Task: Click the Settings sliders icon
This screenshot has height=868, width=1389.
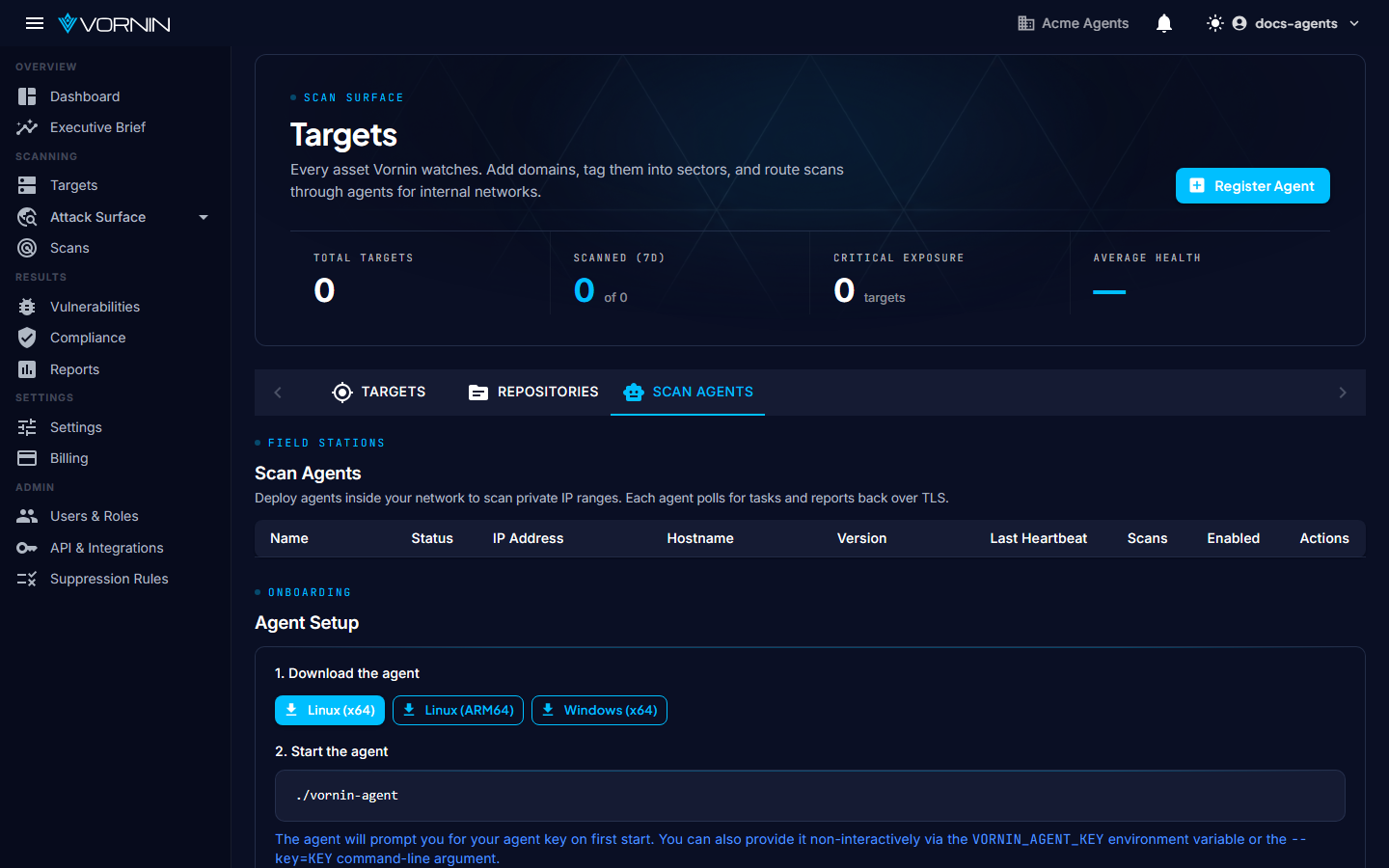Action: tap(27, 427)
